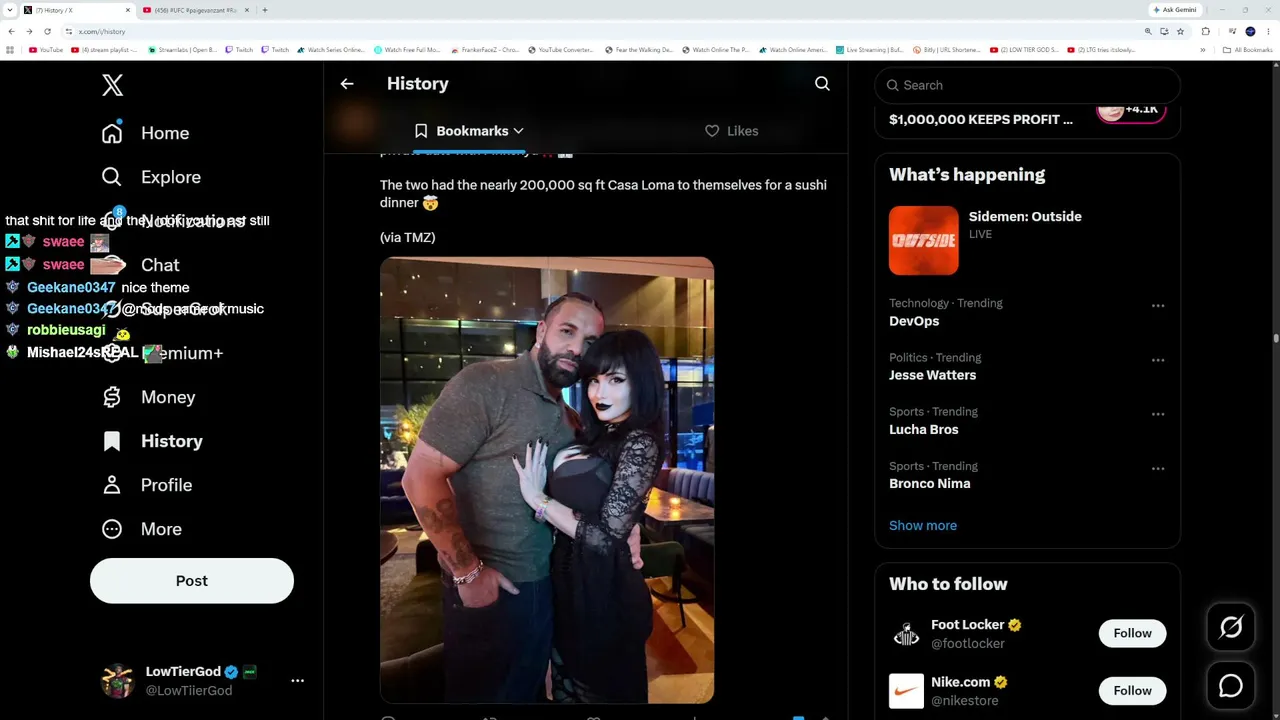This screenshot has height=720, width=1280.
Task: Click the Home house icon
Action: (112, 133)
